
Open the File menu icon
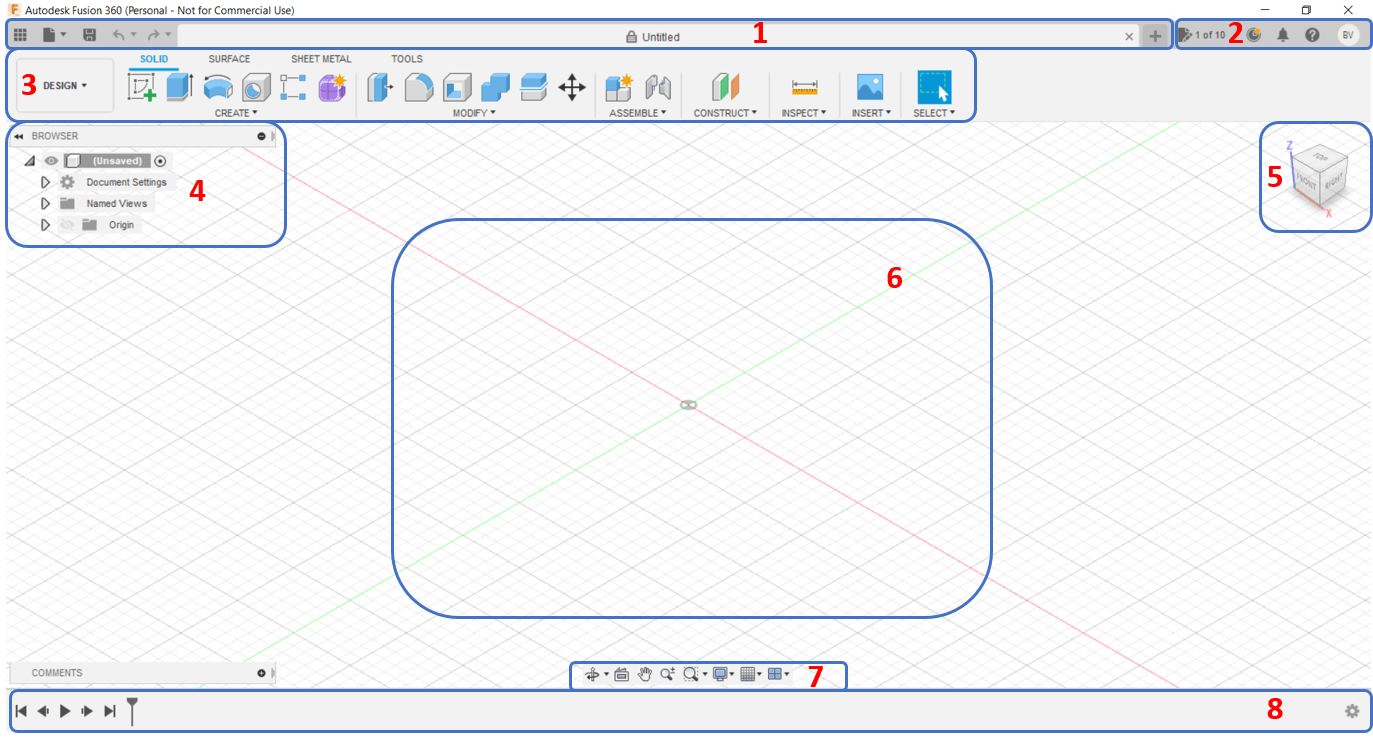coord(49,35)
